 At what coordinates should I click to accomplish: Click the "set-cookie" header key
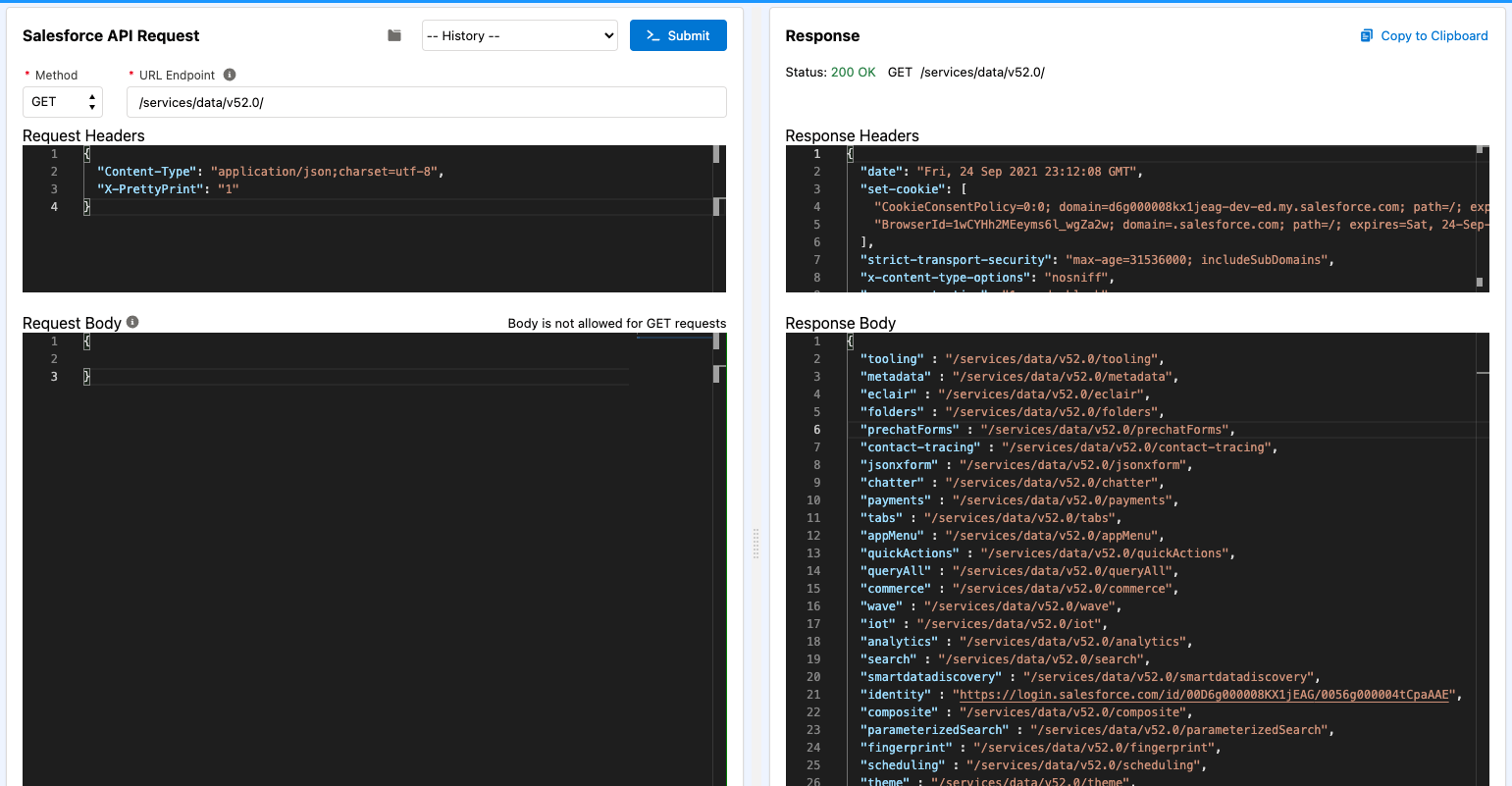coord(903,189)
